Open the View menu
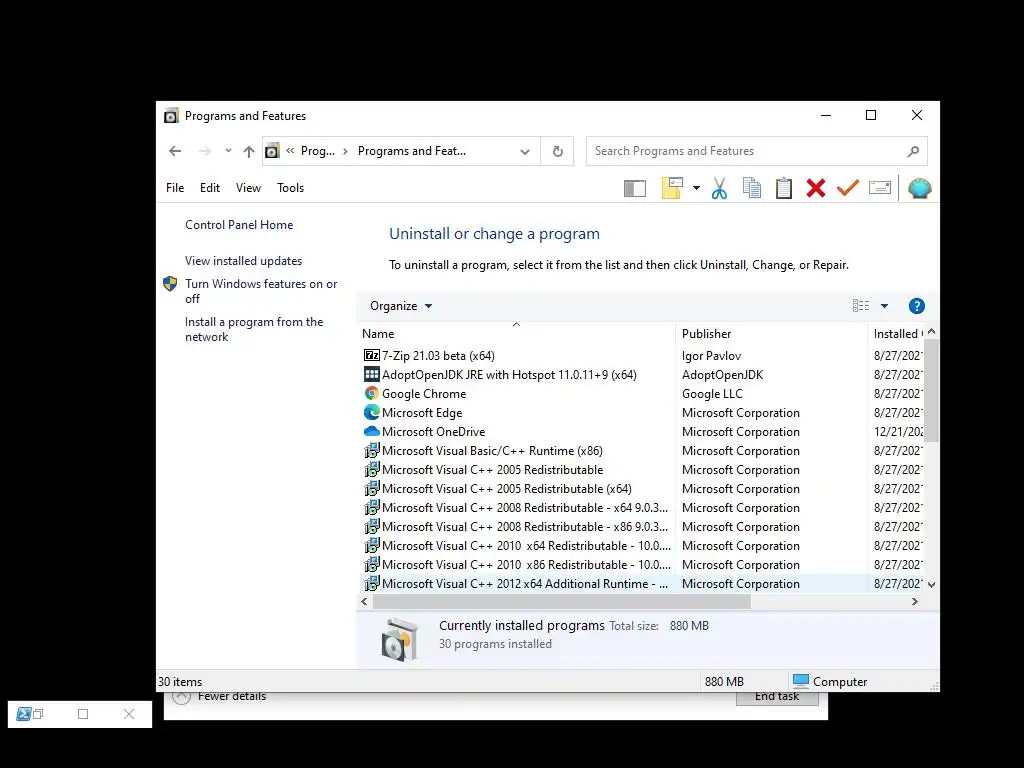This screenshot has width=1024, height=768. 248,188
